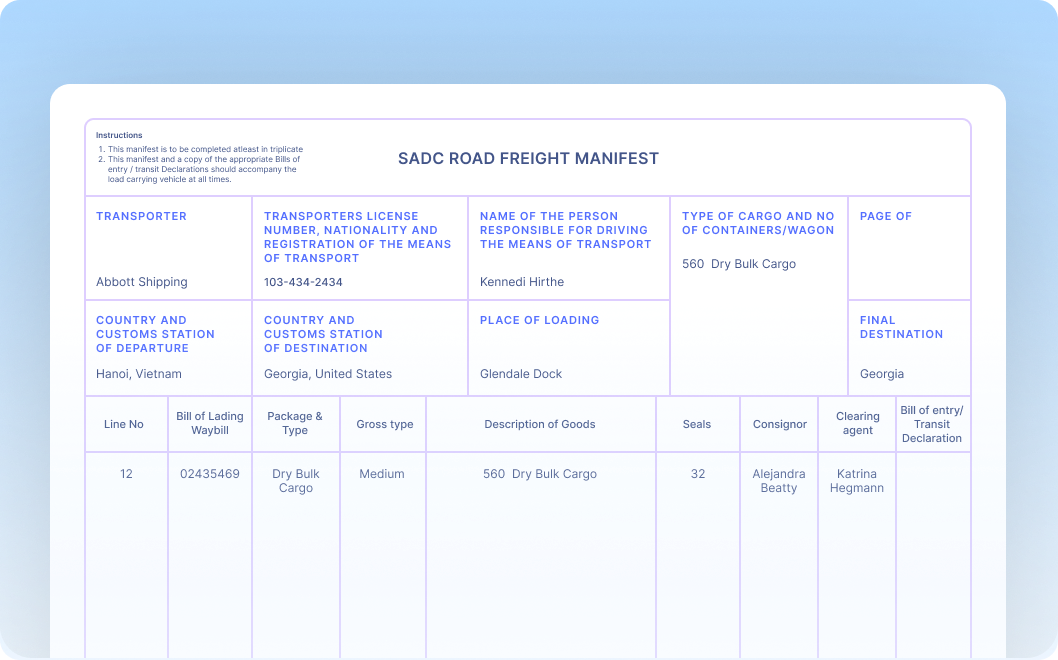Viewport: 1058px width, 660px height.
Task: Select the Line No column header
Action: click(125, 424)
